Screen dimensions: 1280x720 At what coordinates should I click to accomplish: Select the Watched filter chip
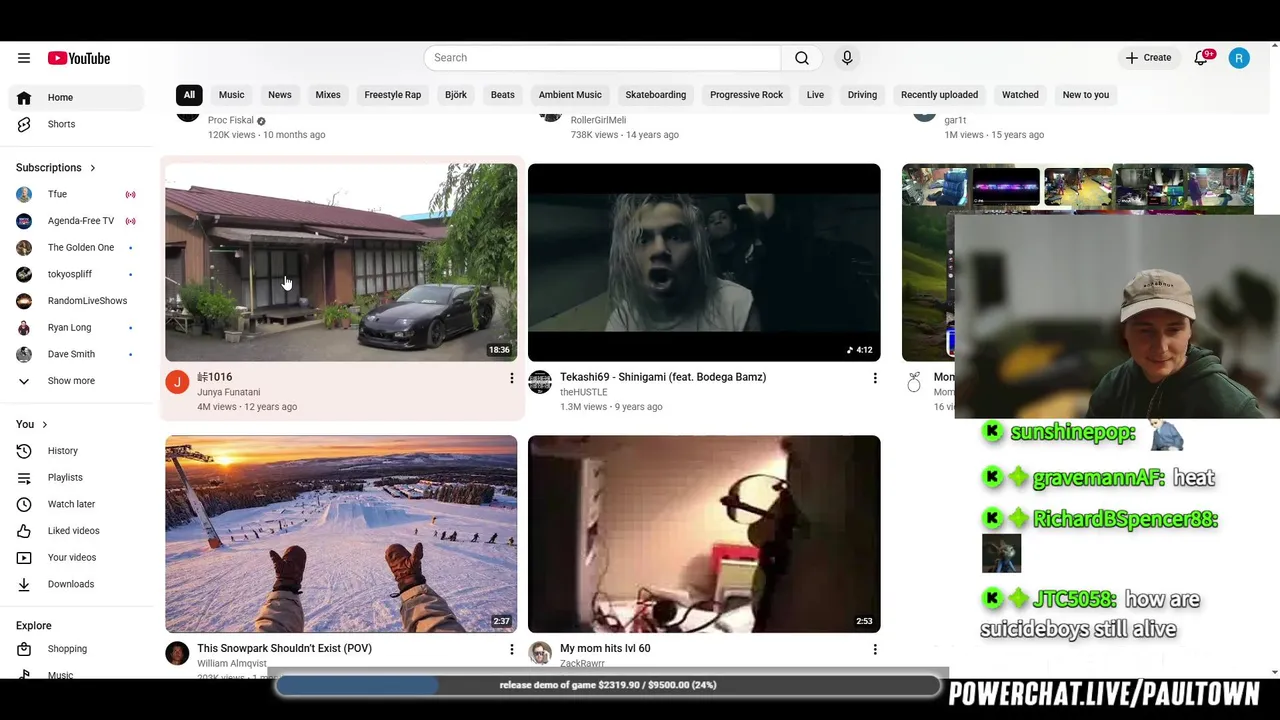(x=1020, y=95)
